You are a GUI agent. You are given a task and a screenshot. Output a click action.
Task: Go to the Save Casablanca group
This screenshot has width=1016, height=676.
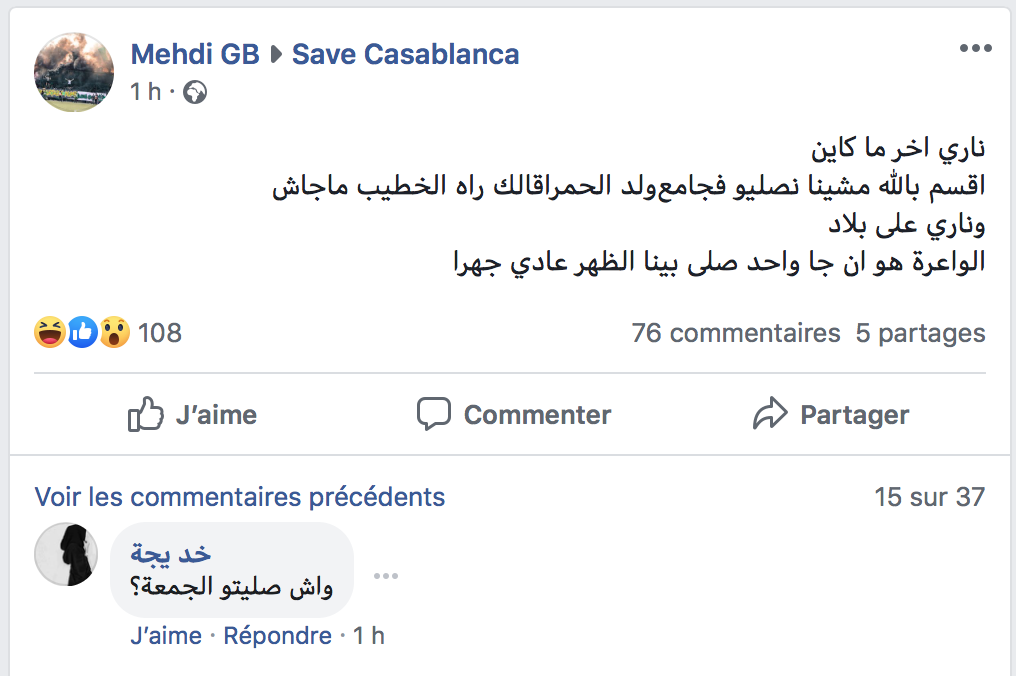[x=405, y=54]
